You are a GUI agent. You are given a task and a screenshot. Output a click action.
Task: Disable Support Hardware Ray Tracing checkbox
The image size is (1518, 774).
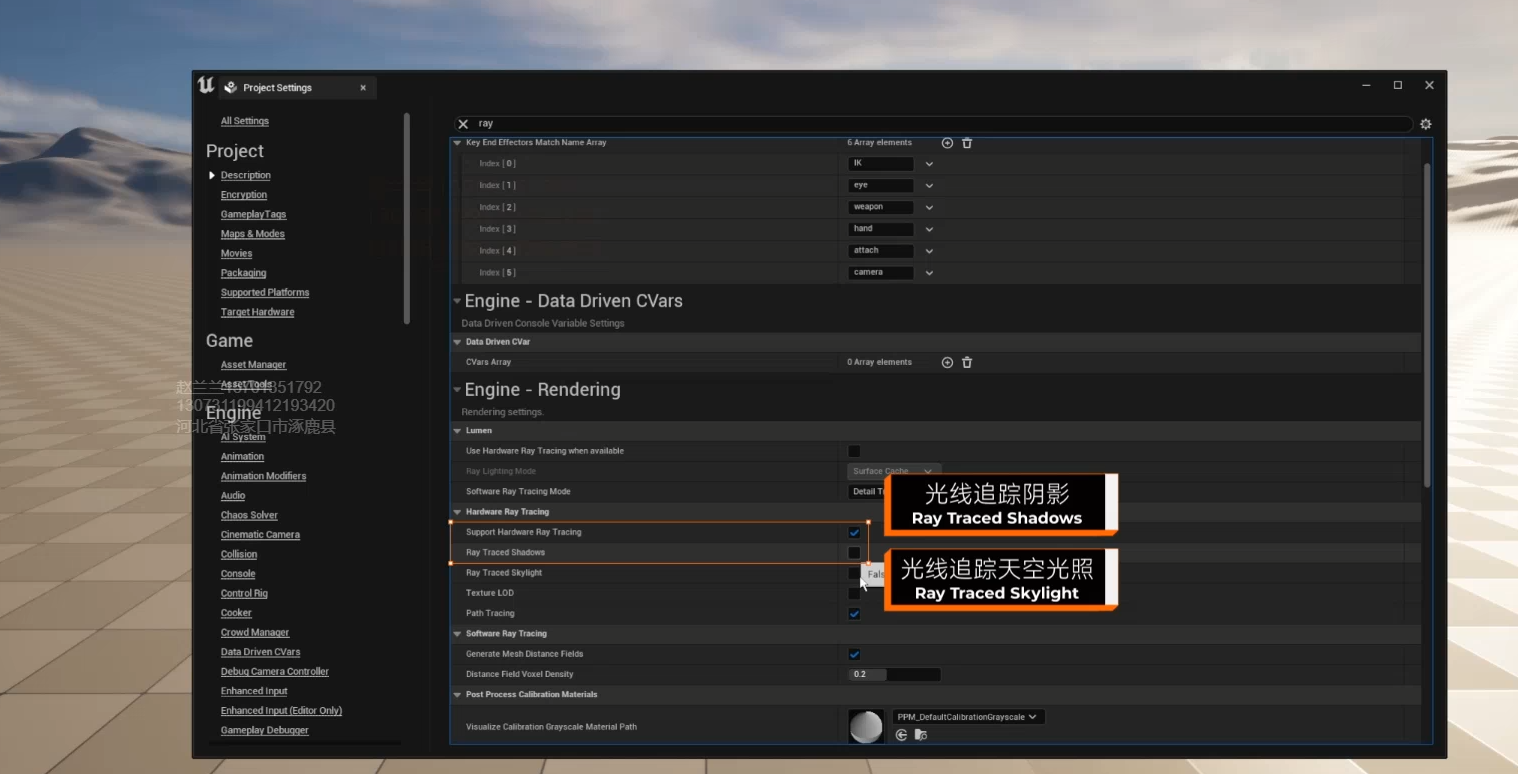854,533
